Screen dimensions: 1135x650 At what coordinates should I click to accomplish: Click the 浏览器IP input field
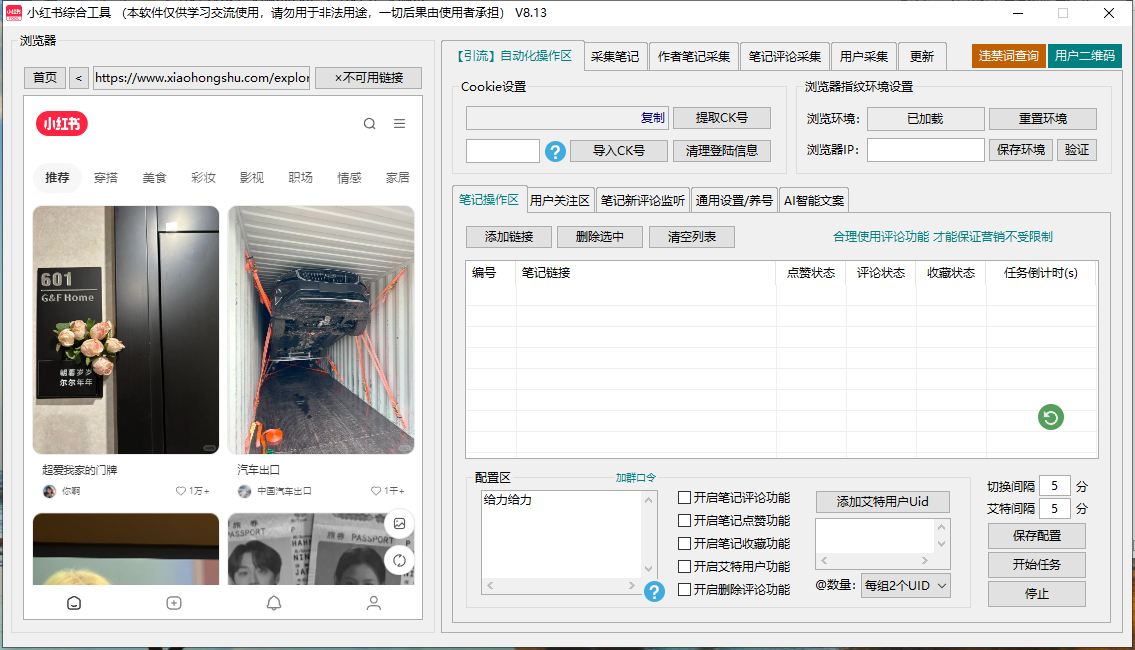[x=925, y=150]
